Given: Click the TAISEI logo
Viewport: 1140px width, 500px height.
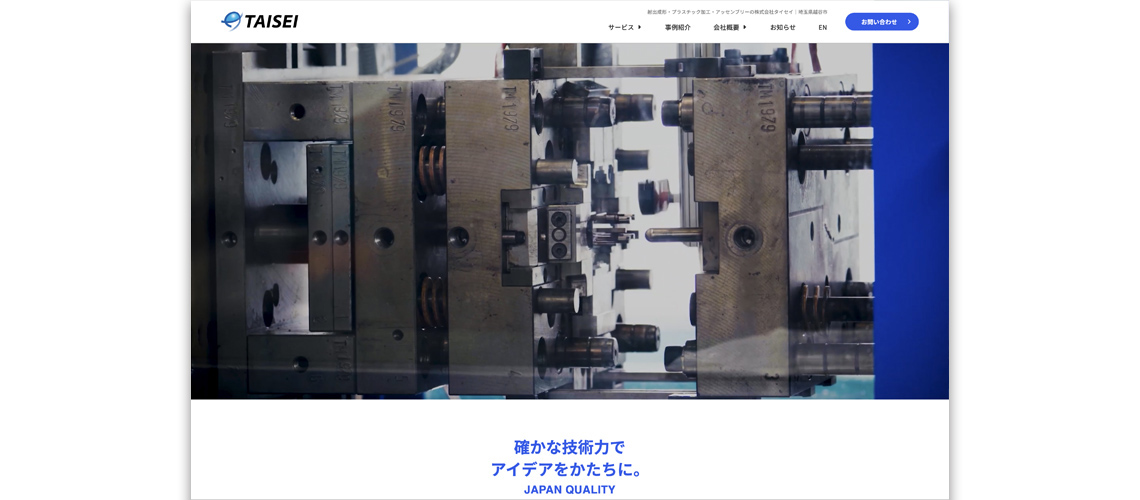Looking at the screenshot, I should point(260,21).
